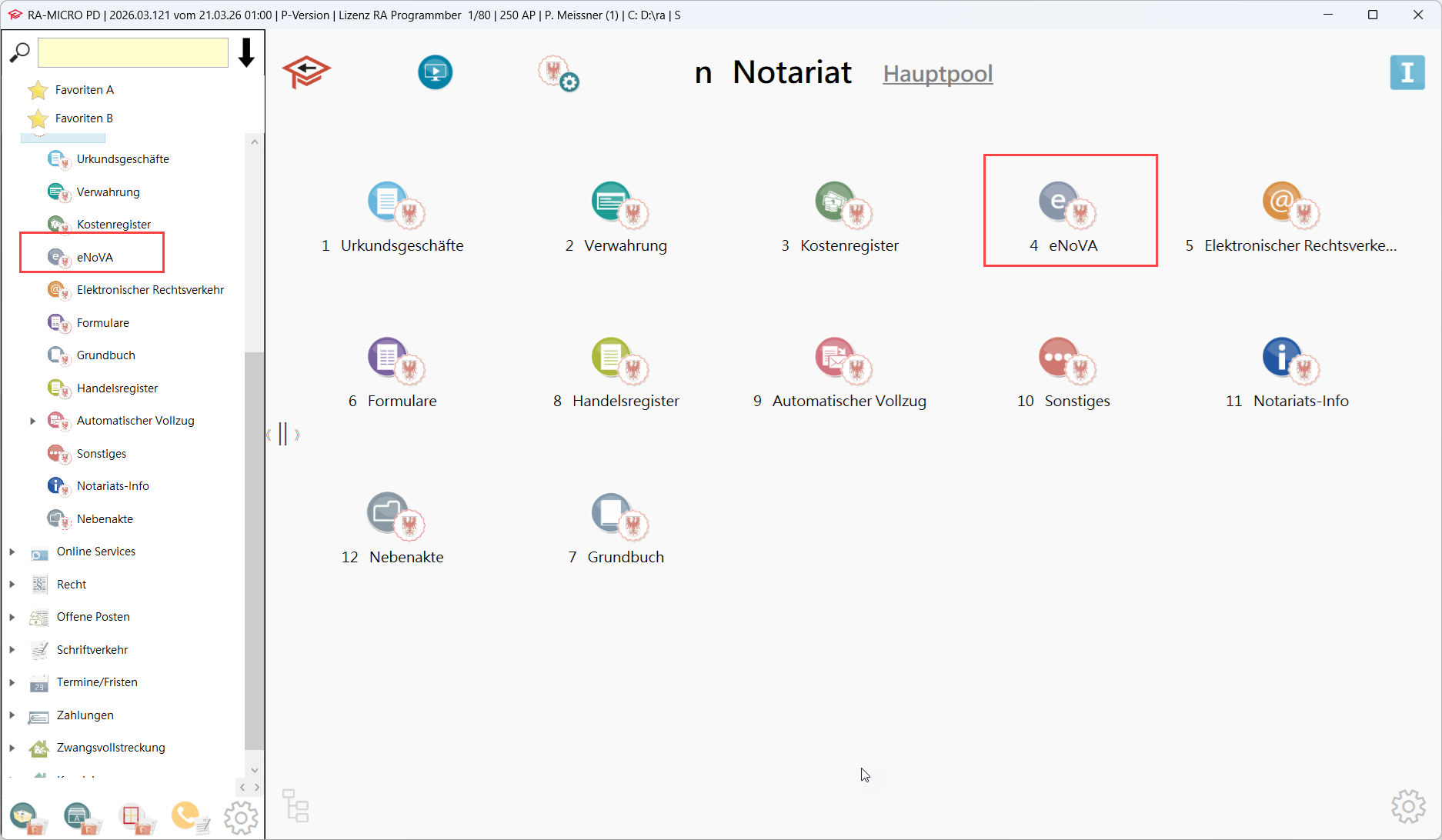
Task: Click the black down arrow beside search
Action: click(x=246, y=53)
